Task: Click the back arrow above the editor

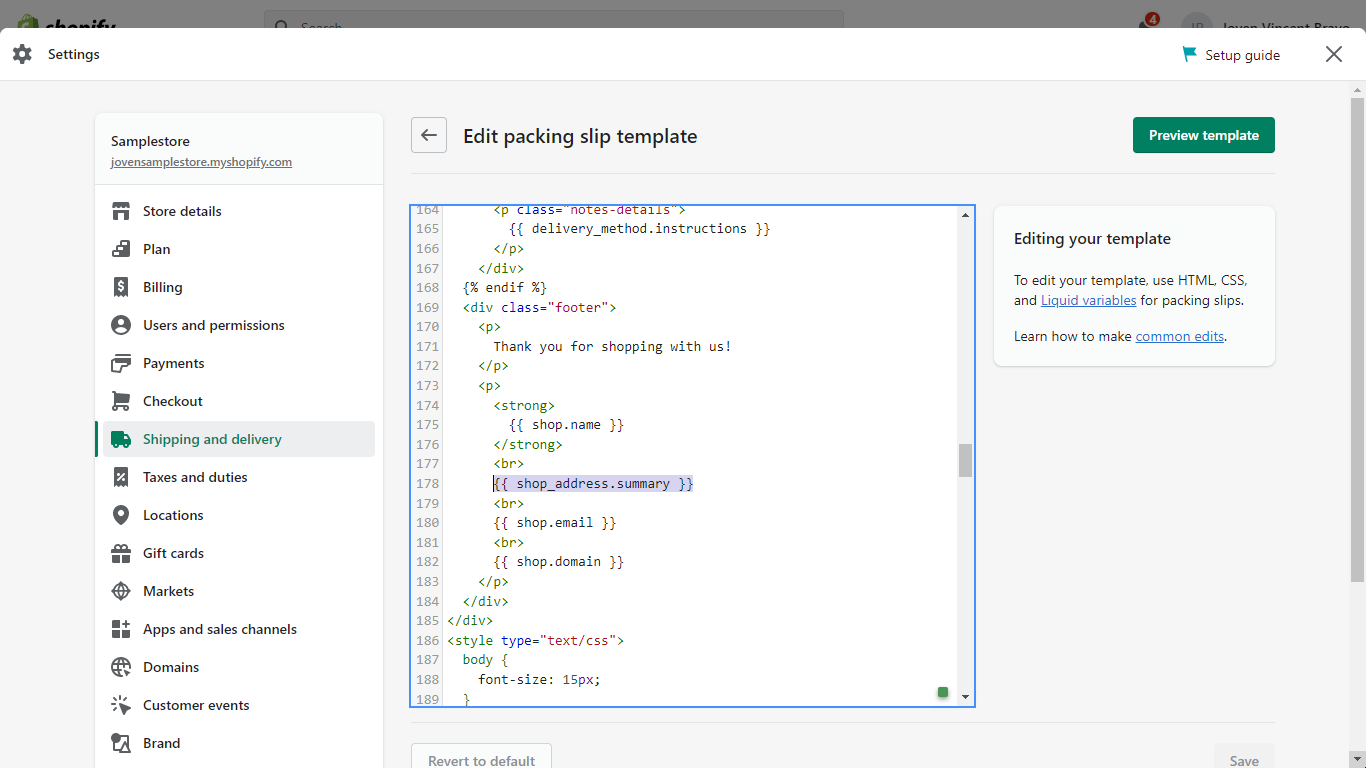Action: click(x=428, y=135)
